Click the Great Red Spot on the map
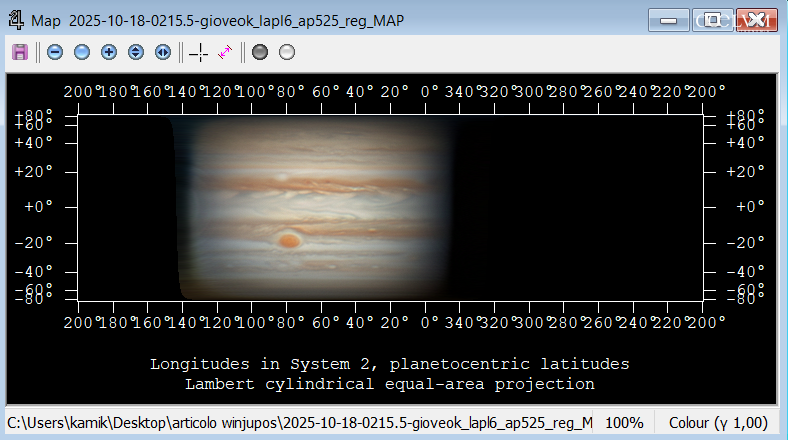This screenshot has height=440, width=788. point(289,240)
